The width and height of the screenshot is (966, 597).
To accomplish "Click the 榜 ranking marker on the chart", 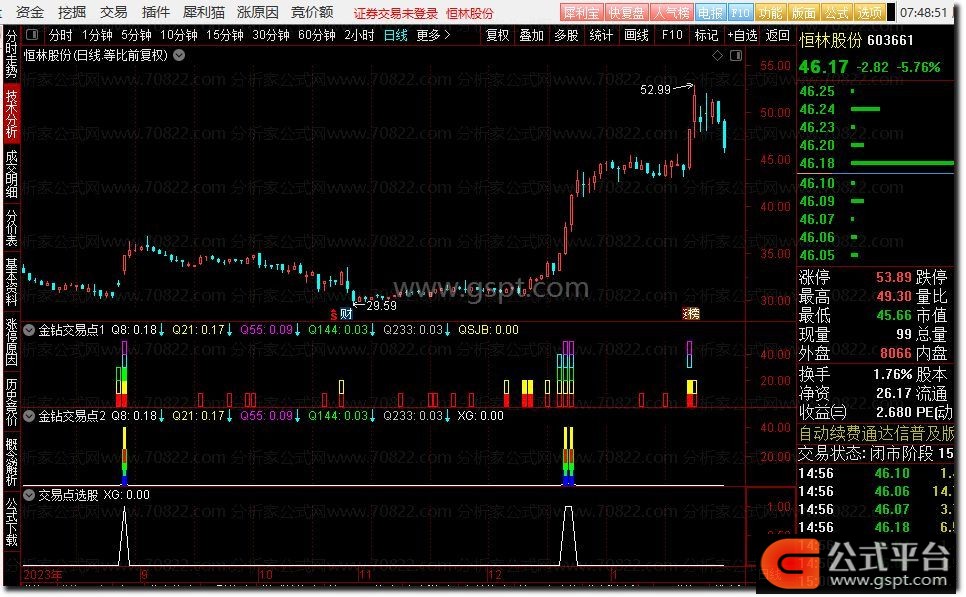I will tap(693, 314).
